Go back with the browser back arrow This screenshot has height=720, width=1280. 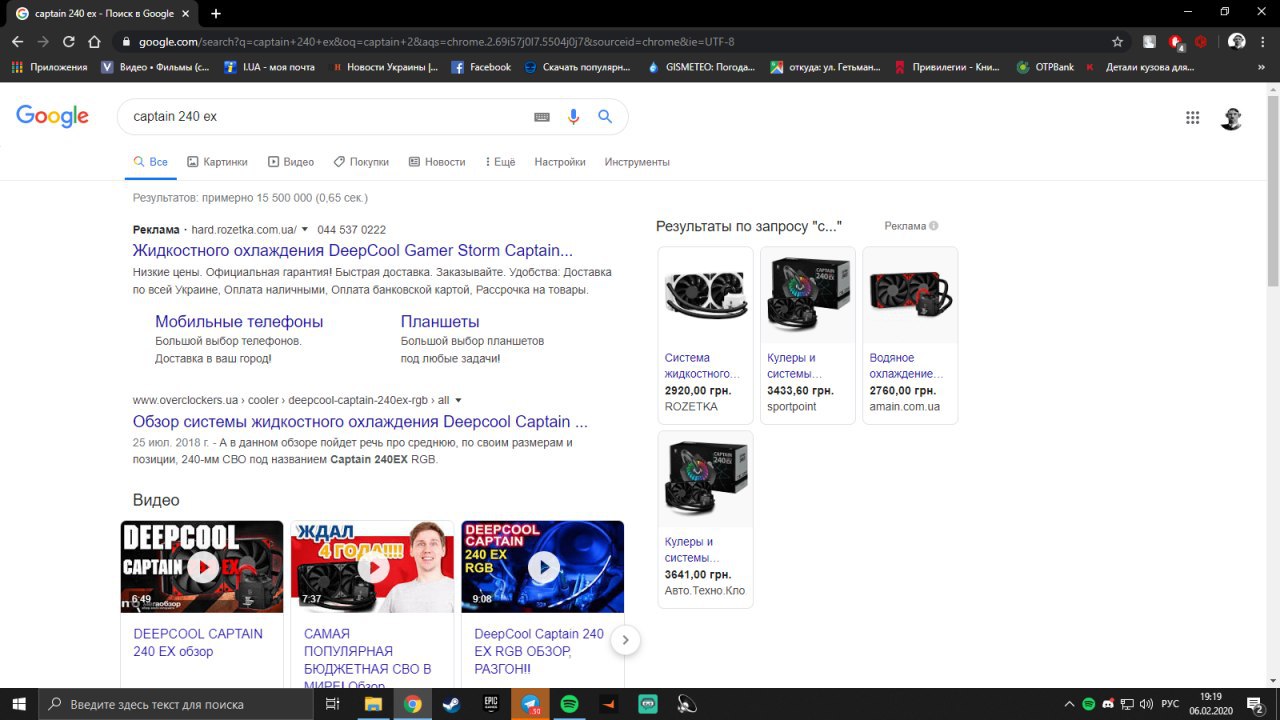pyautogui.click(x=17, y=42)
